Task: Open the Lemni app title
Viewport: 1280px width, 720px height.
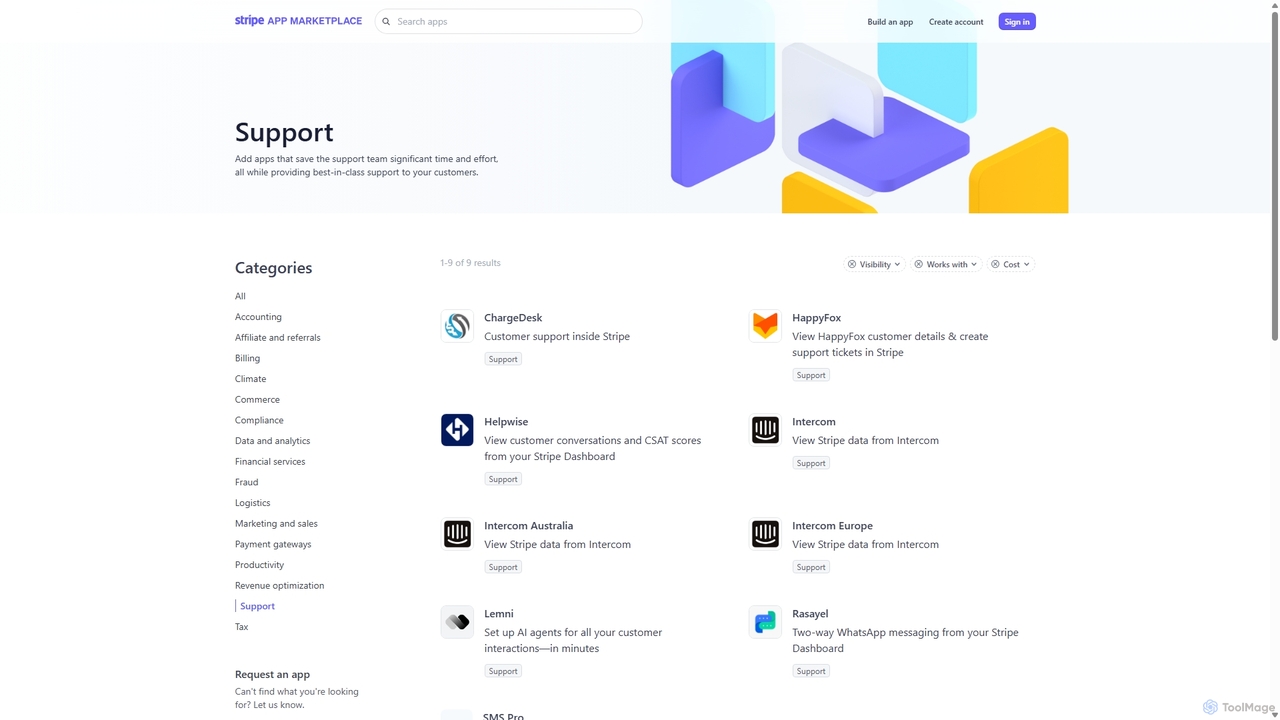Action: (x=499, y=614)
